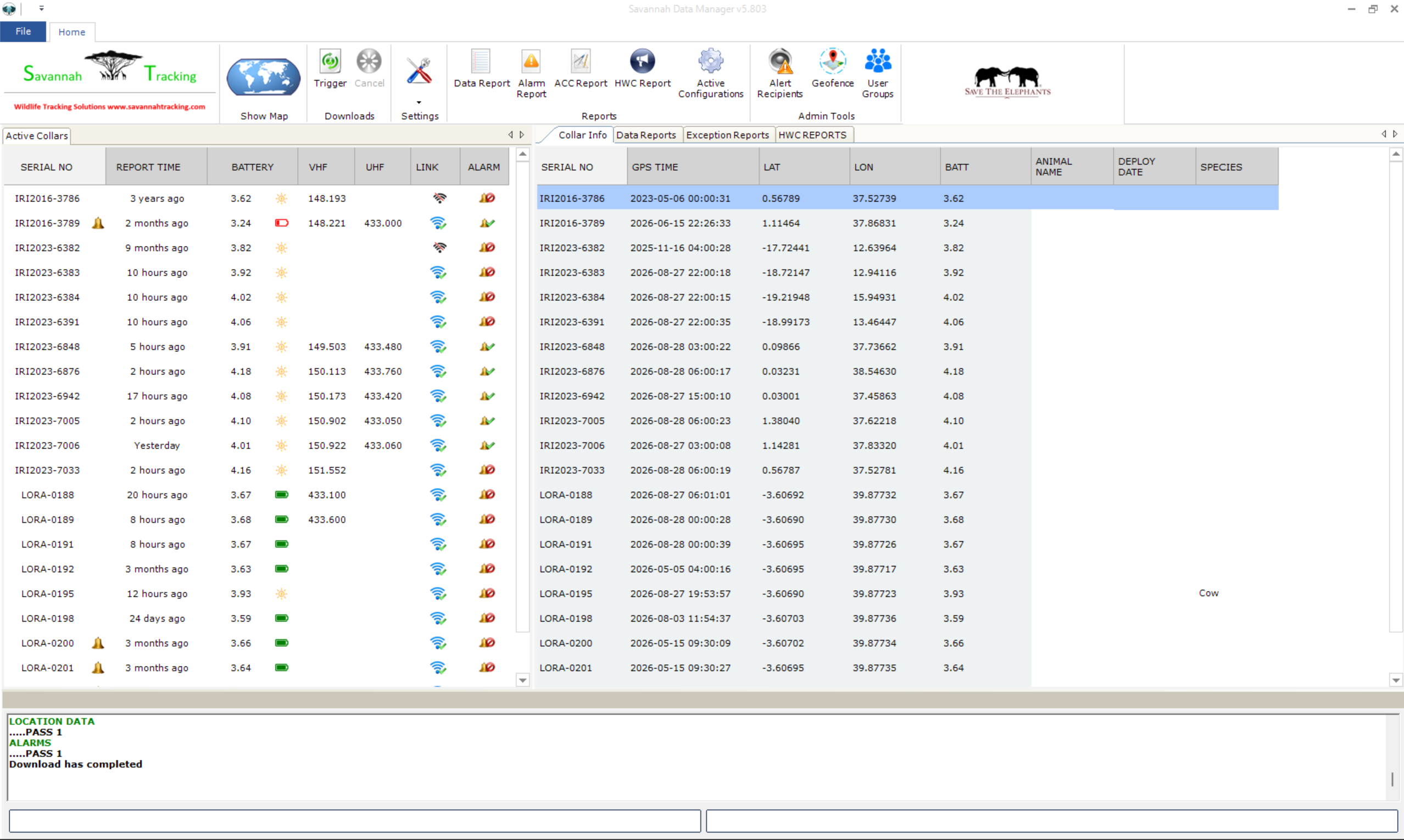
Task: Click the right bottom status input field
Action: pyautogui.click(x=1052, y=820)
